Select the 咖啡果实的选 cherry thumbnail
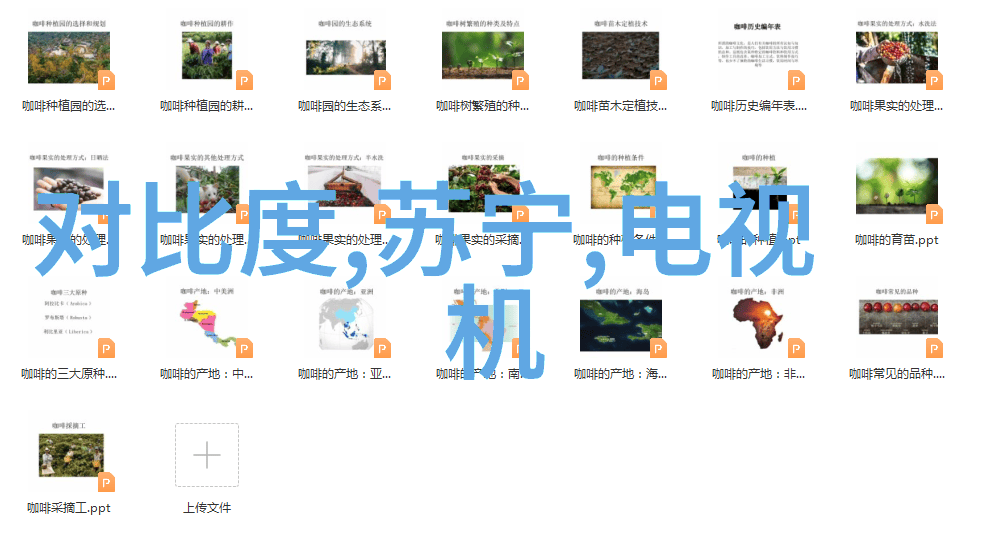Screen dimensions: 990x537 (x=896, y=57)
